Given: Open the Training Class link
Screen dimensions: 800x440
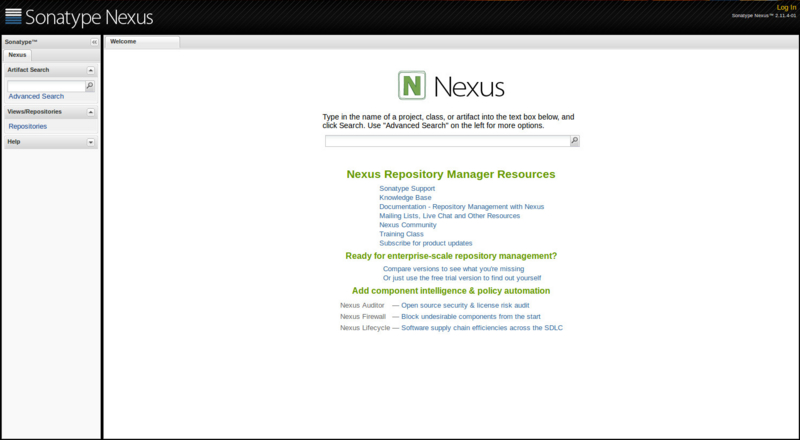Looking at the screenshot, I should (x=402, y=234).
